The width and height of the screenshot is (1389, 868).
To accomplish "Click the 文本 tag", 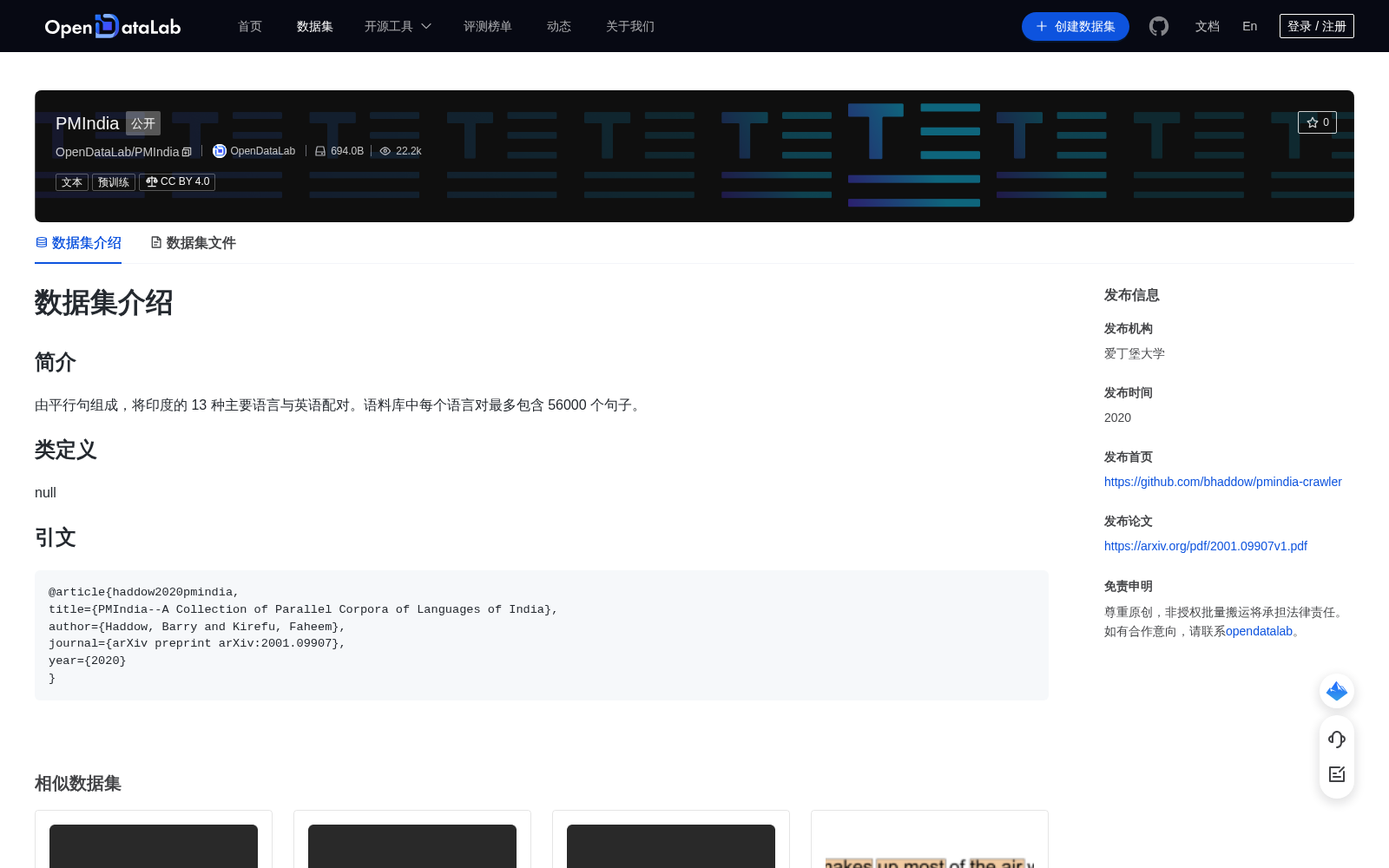I will 72,182.
